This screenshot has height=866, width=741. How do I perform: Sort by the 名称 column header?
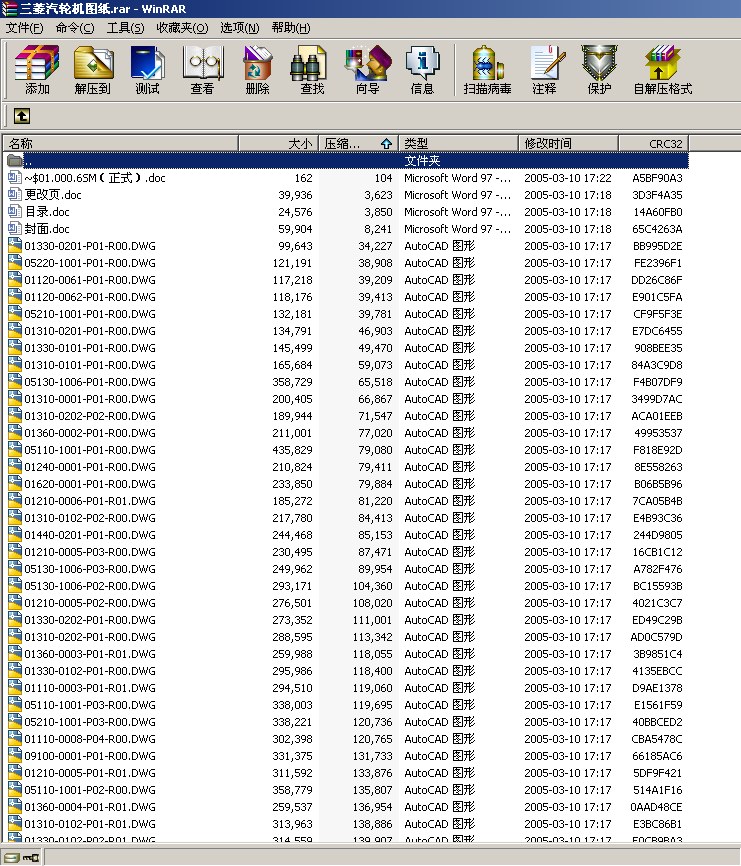121,144
